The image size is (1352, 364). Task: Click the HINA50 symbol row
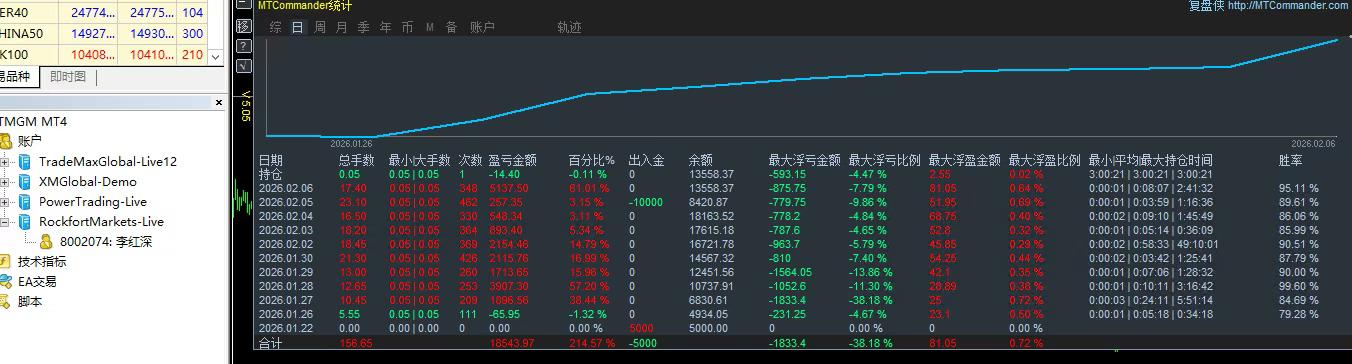point(104,33)
